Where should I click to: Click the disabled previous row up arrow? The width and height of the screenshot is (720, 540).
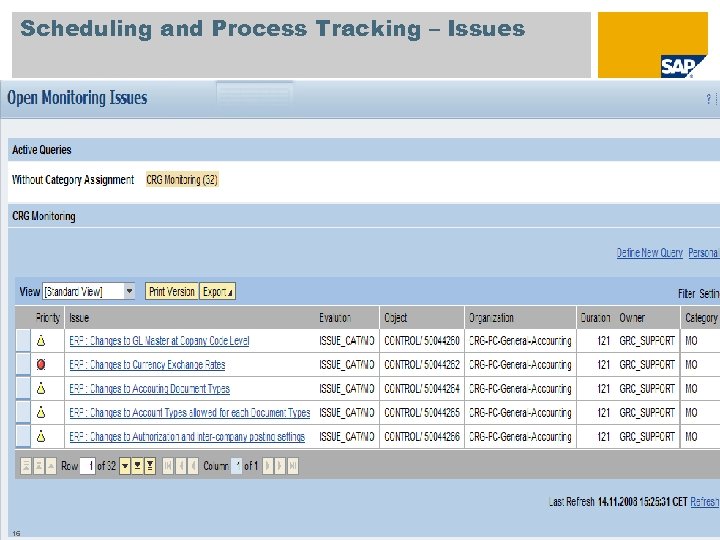pos(51,466)
